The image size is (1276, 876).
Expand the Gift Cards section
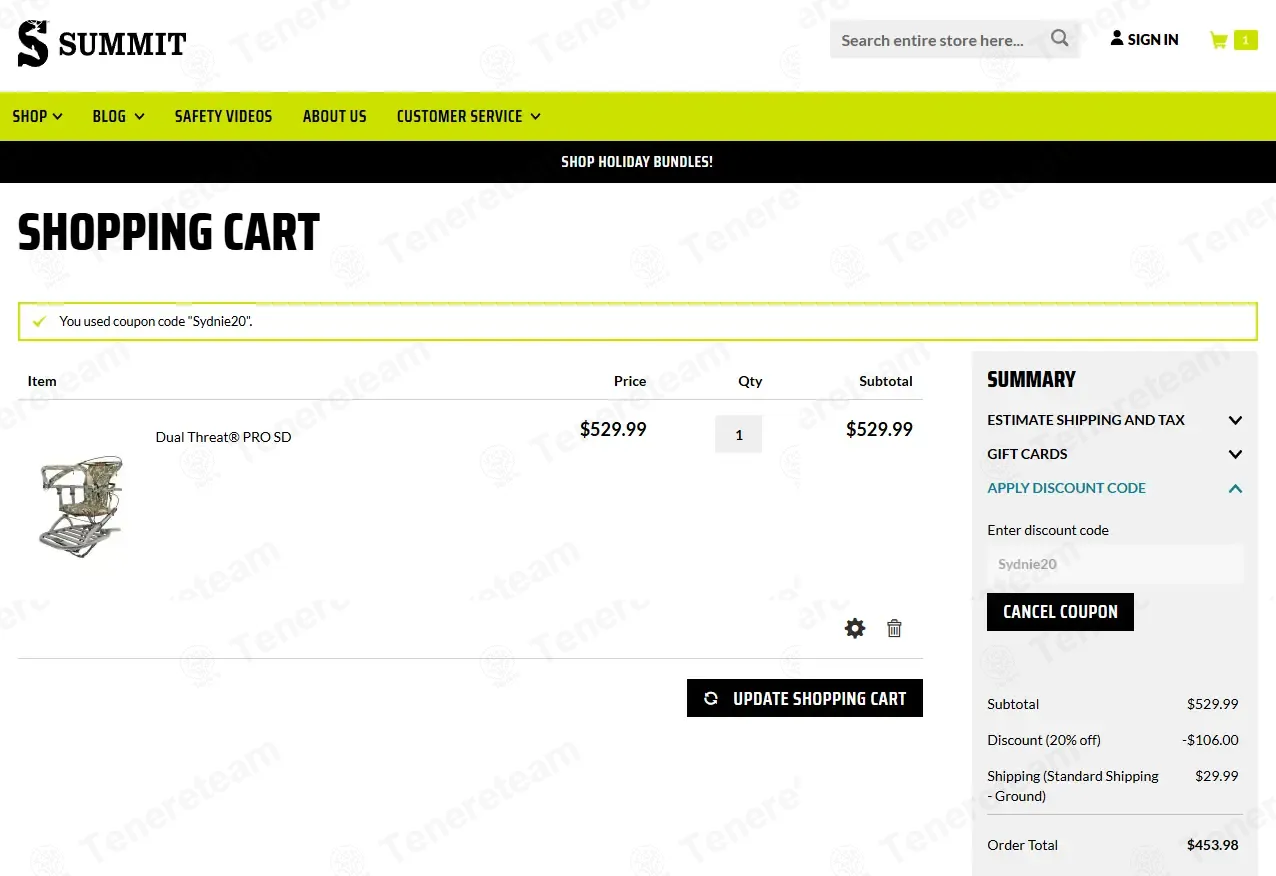[x=1114, y=454]
